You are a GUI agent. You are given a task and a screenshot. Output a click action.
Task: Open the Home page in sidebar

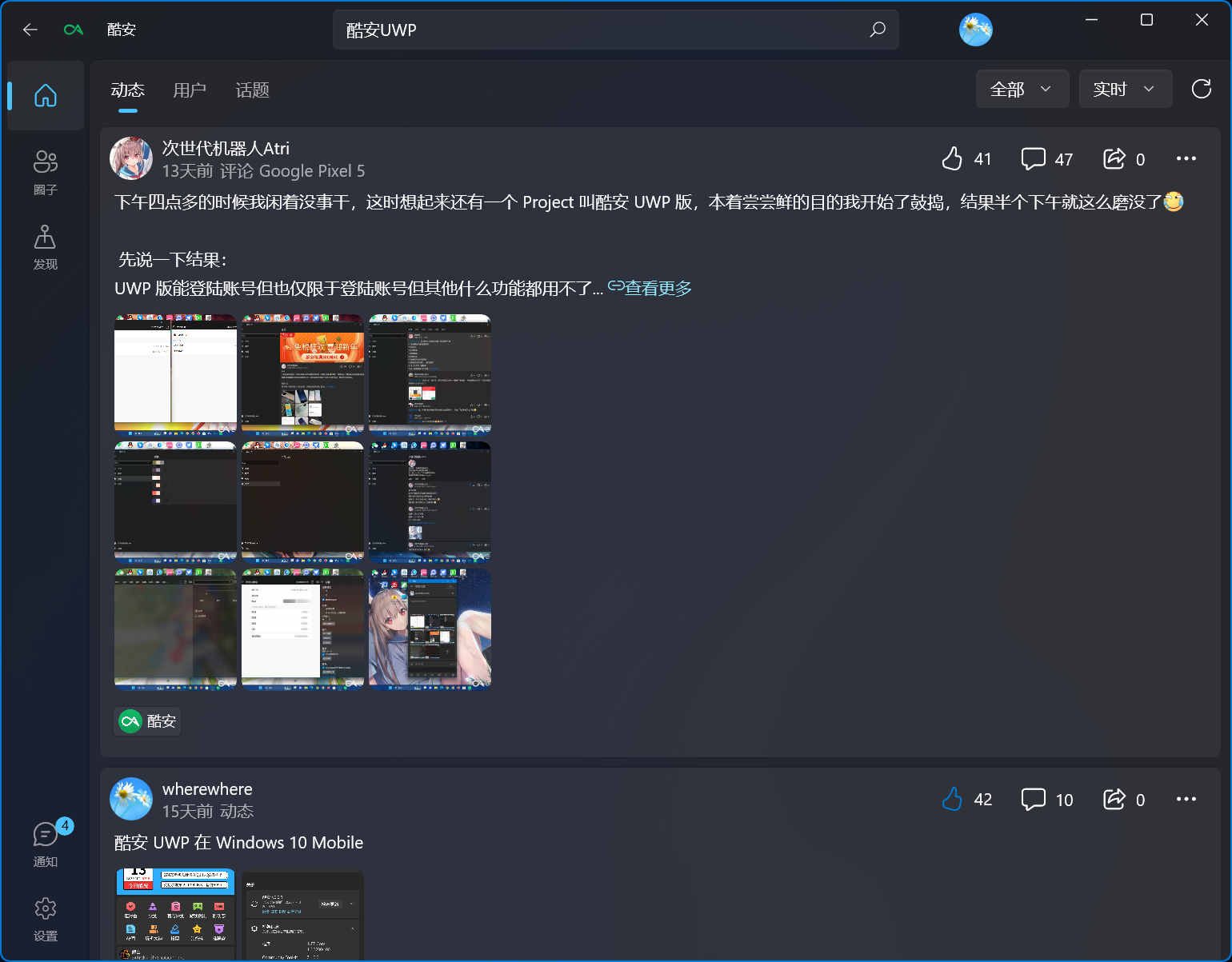pyautogui.click(x=46, y=96)
